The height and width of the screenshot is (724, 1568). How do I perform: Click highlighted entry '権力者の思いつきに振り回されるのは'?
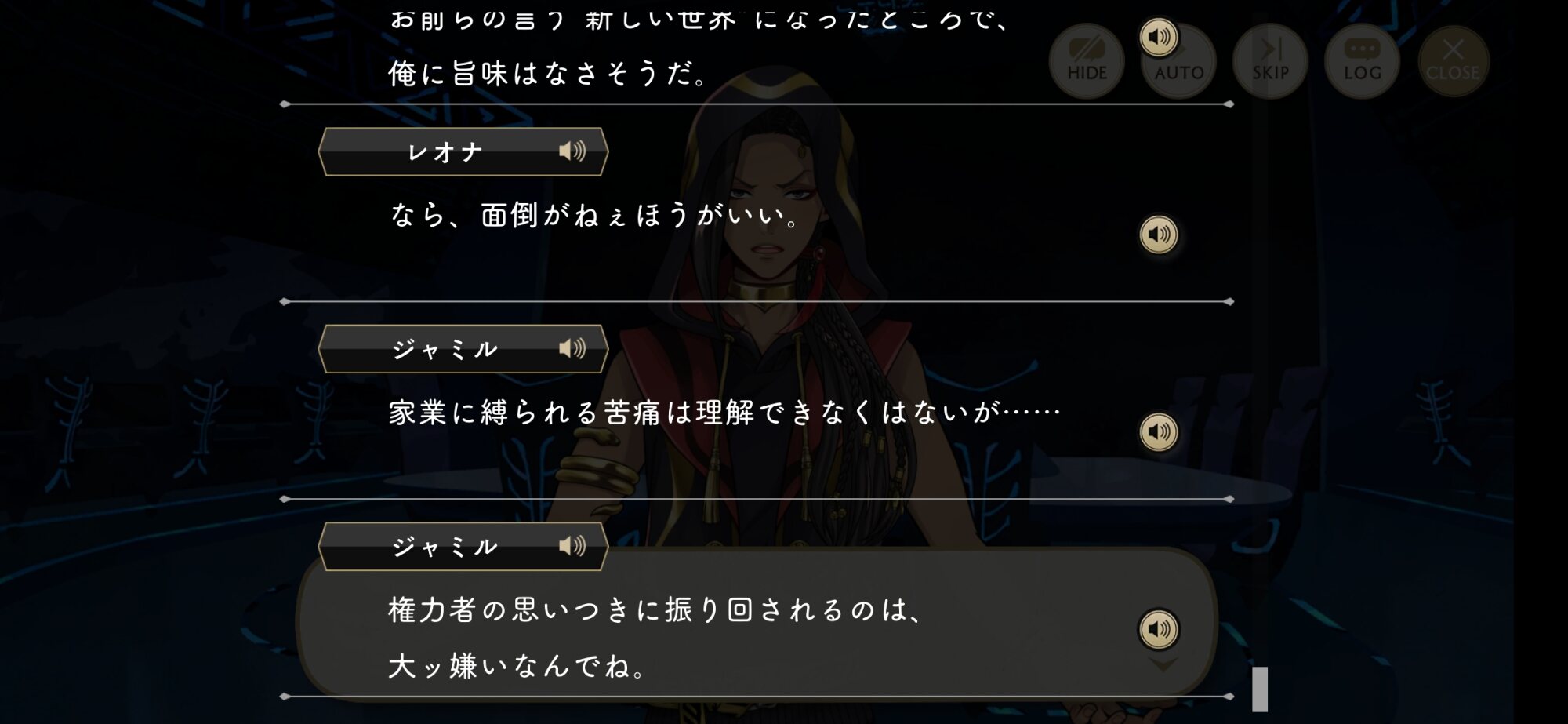pos(655,610)
